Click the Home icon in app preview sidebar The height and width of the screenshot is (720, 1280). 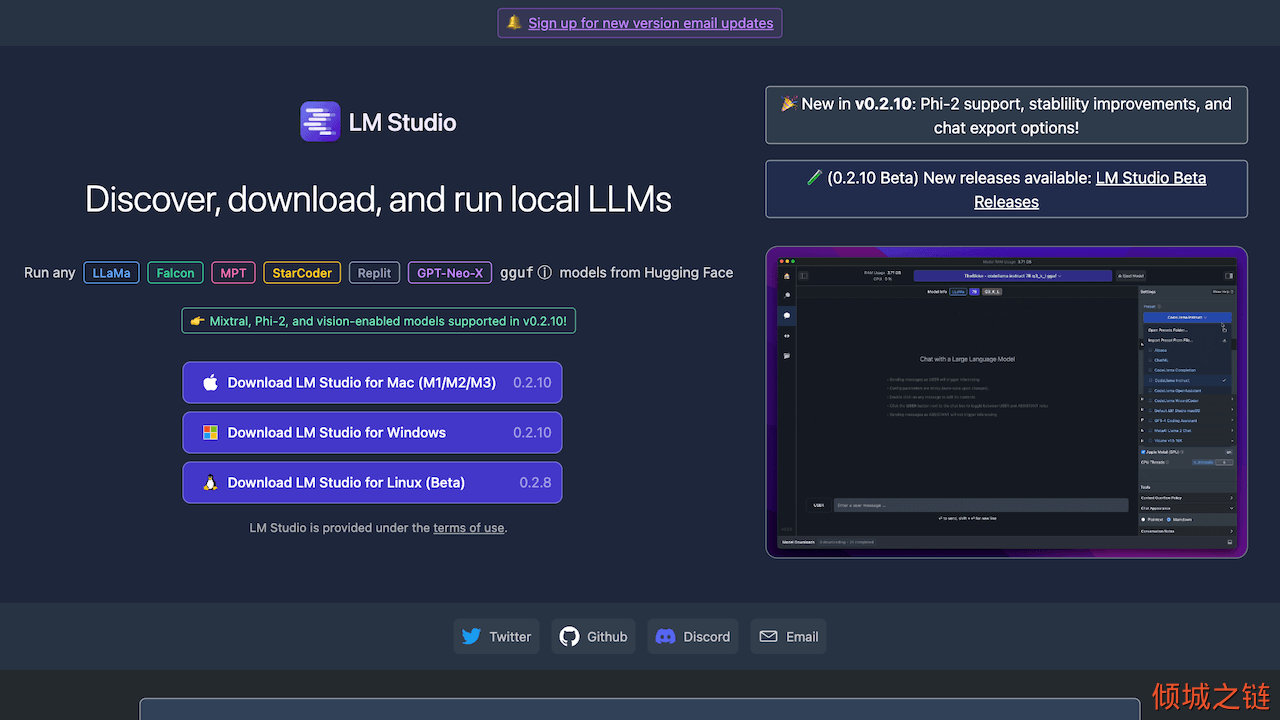(787, 276)
